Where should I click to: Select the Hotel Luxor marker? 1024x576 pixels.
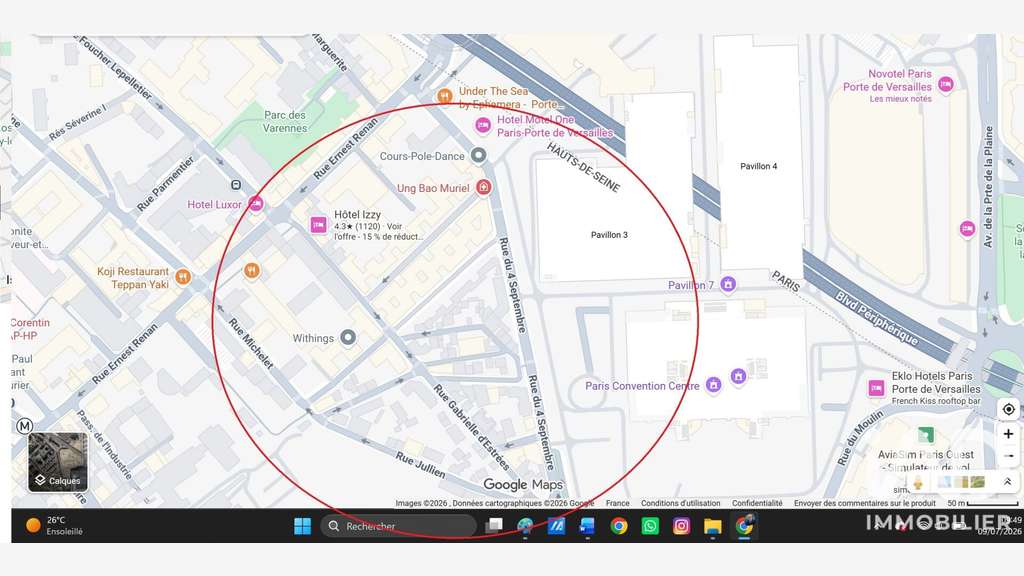point(256,204)
